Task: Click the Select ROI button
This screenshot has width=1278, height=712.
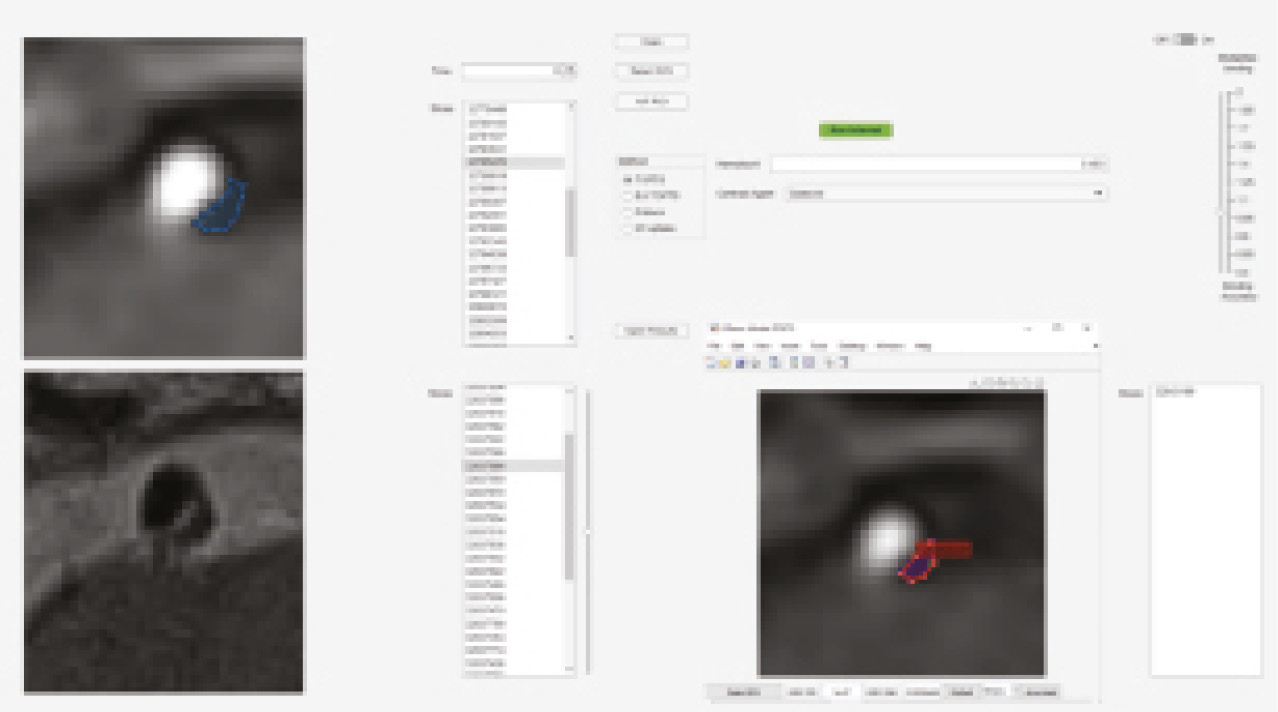Action: 651,71
